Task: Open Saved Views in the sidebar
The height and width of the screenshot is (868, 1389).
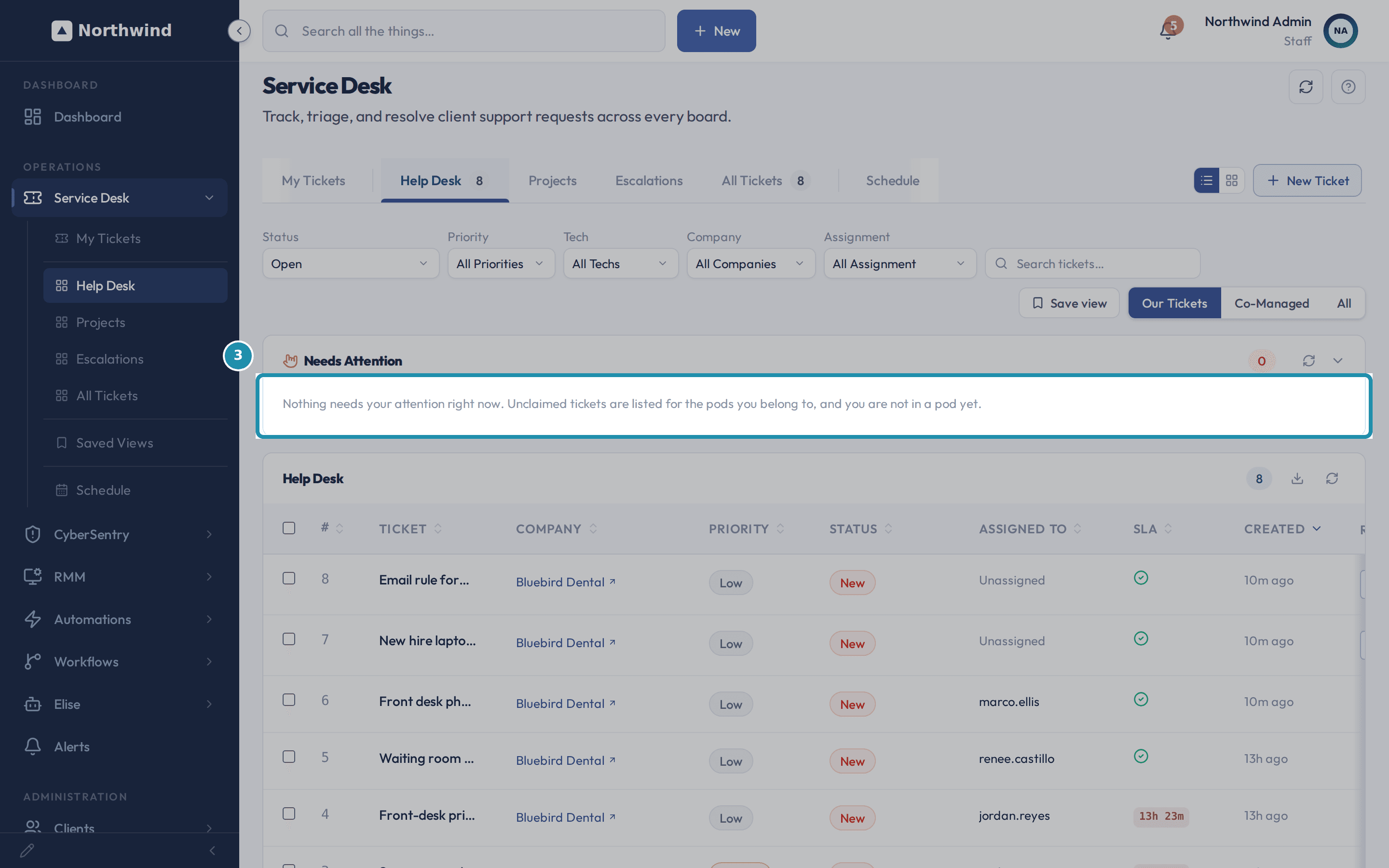Action: (136, 443)
